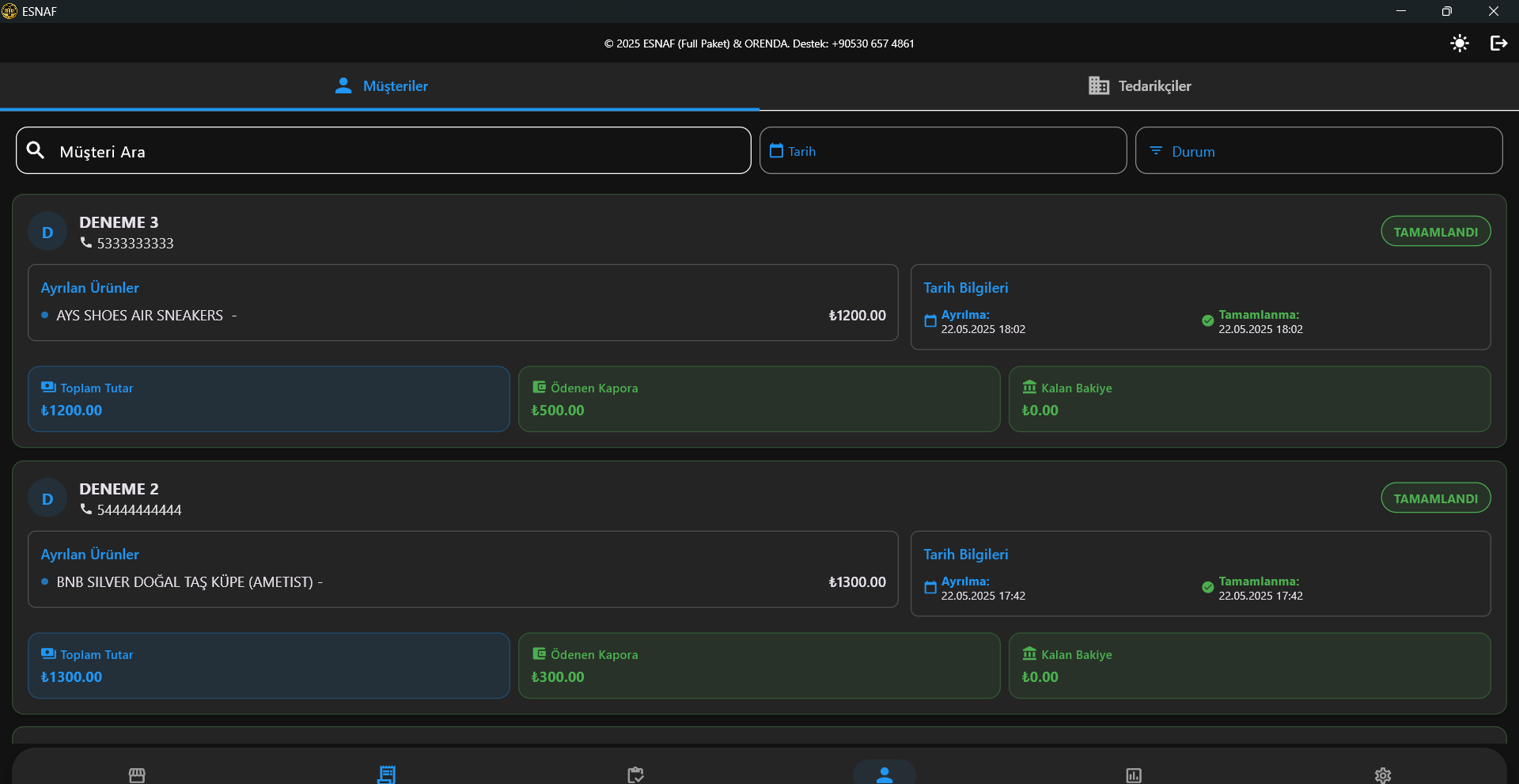This screenshot has width=1519, height=784.
Task: Open the store icon in the bottom navigation
Action: pos(137,775)
